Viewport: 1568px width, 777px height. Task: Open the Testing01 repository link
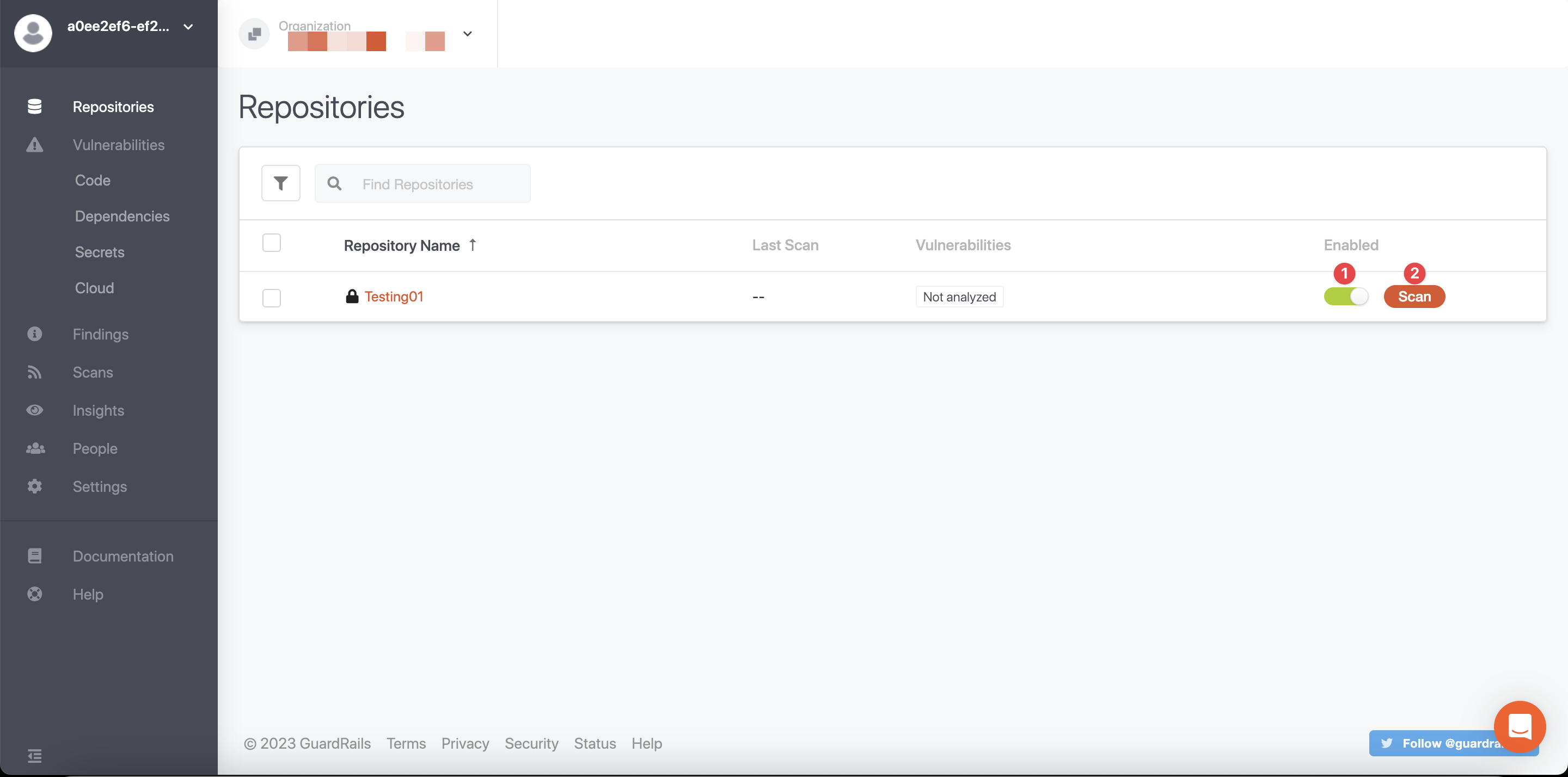pos(393,297)
